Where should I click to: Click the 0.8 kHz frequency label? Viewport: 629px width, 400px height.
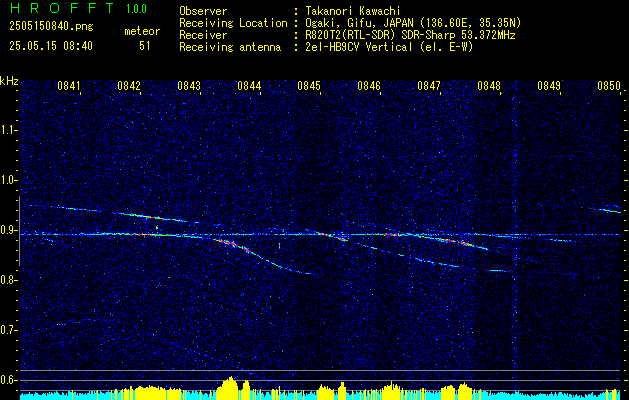tap(8, 280)
